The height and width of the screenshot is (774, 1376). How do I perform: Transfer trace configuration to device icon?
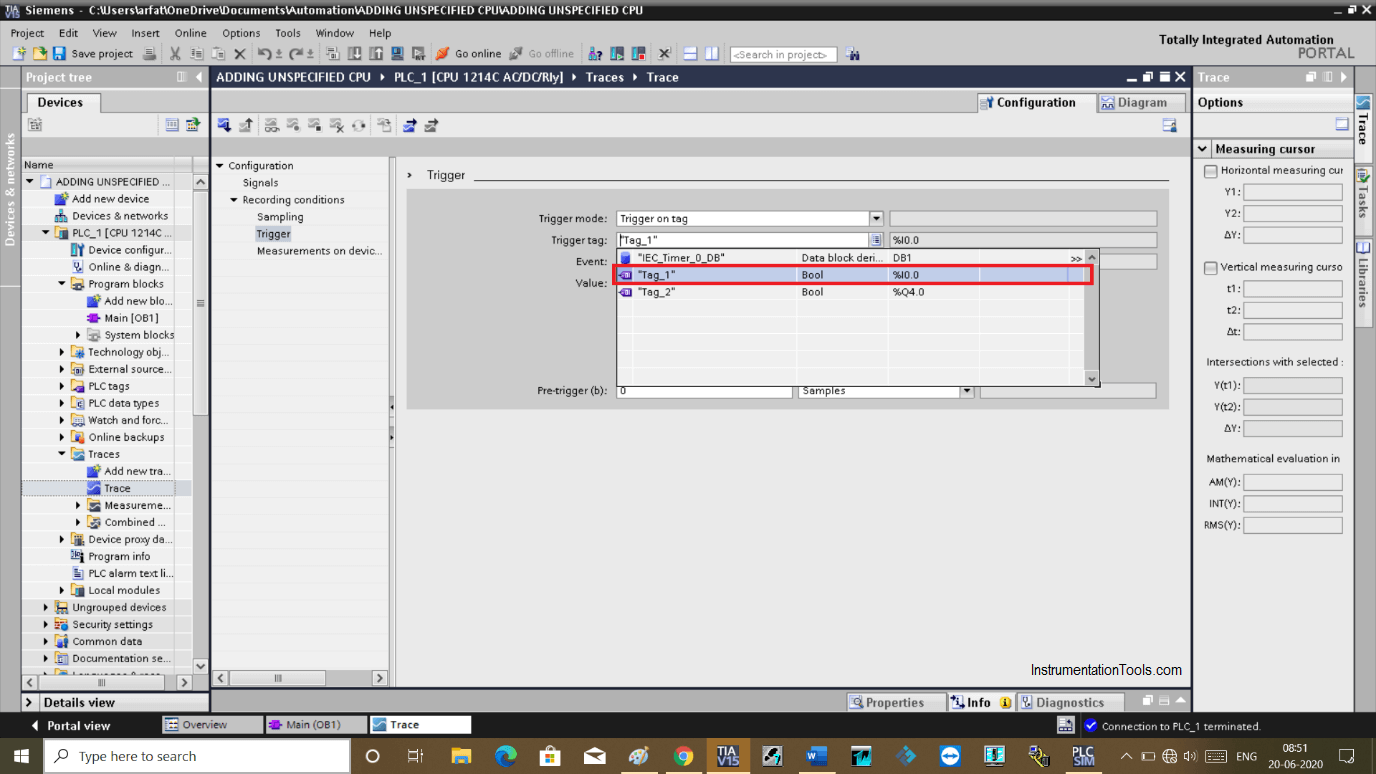(224, 125)
